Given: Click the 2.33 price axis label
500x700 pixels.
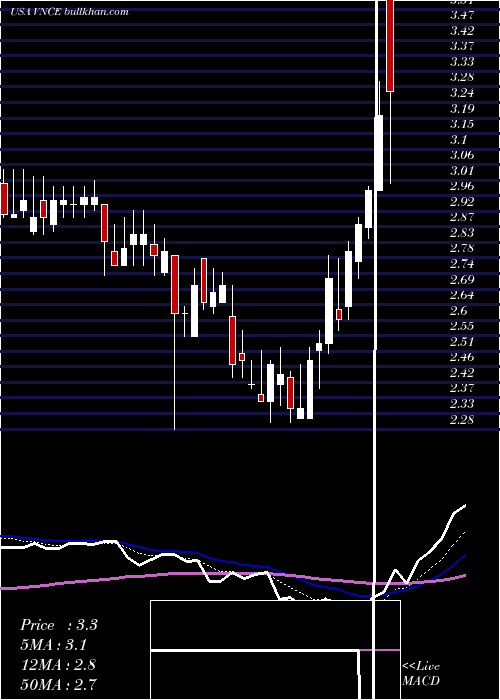Looking at the screenshot, I should tap(462, 404).
